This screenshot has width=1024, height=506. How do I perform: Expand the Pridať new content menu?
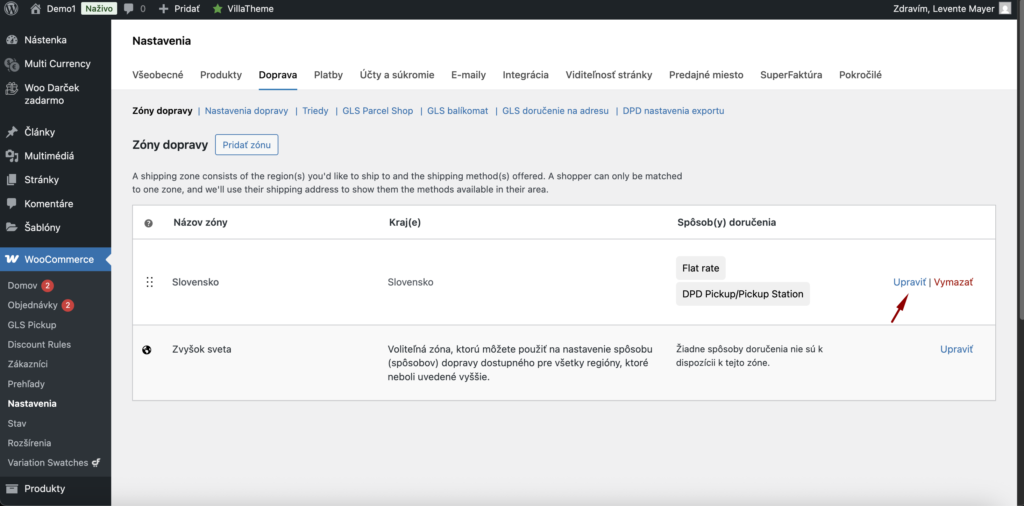(x=179, y=9)
